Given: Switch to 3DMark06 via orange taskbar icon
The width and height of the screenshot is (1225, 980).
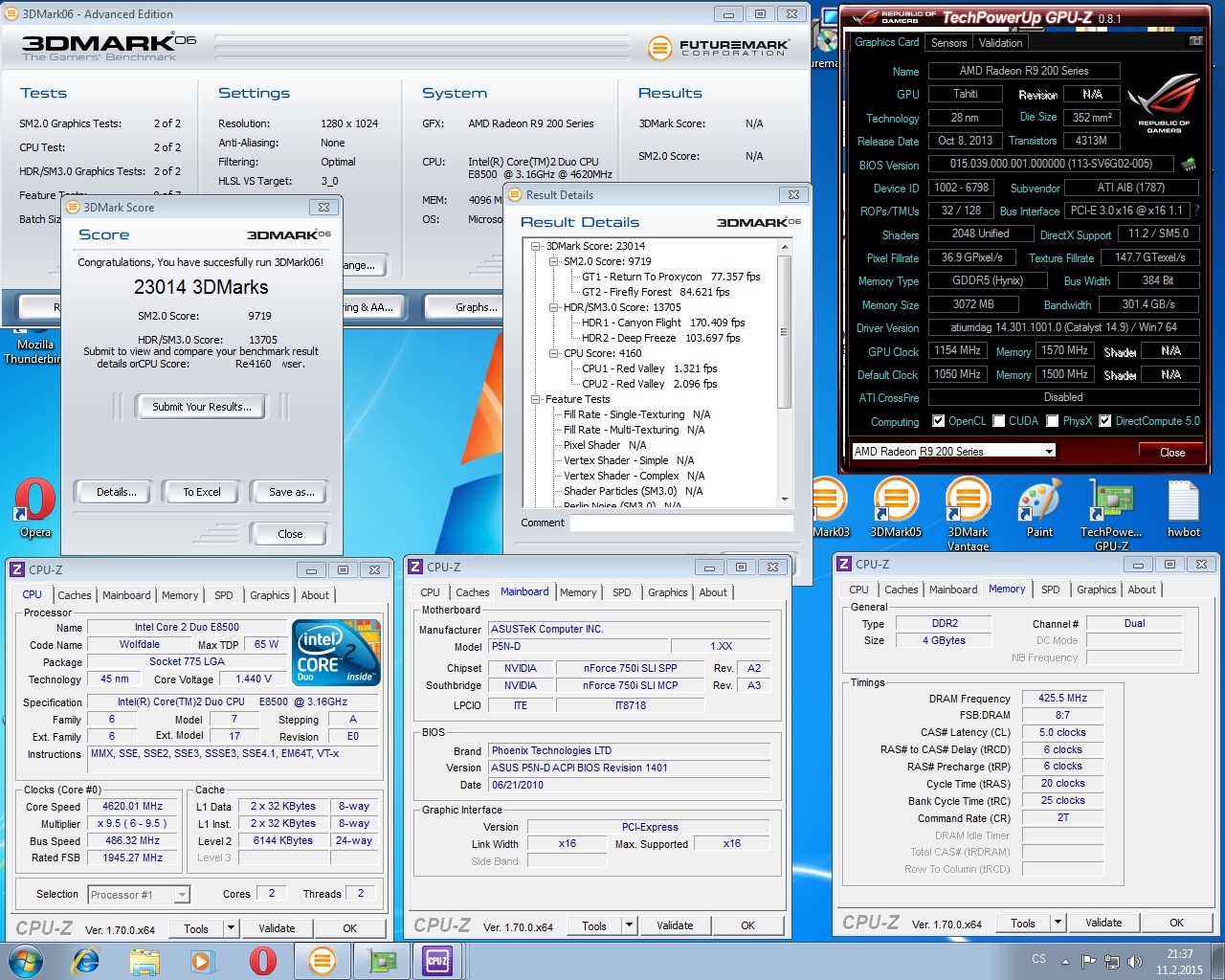Looking at the screenshot, I should (x=323, y=960).
